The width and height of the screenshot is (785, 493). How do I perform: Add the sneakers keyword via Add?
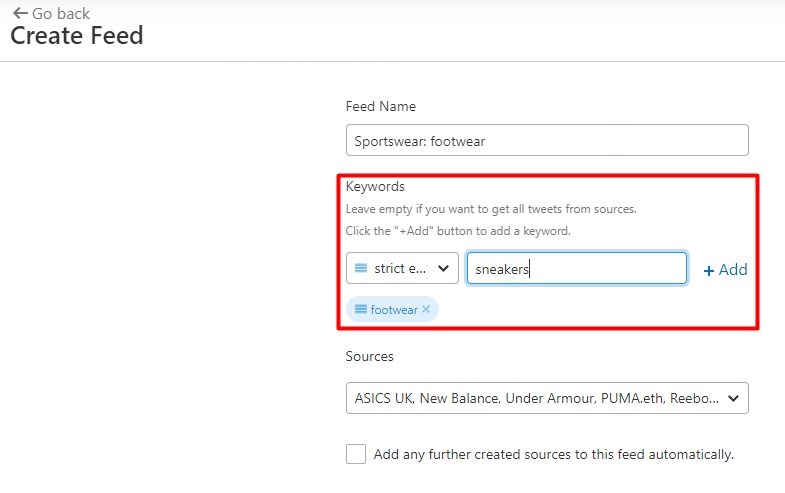[725, 270]
